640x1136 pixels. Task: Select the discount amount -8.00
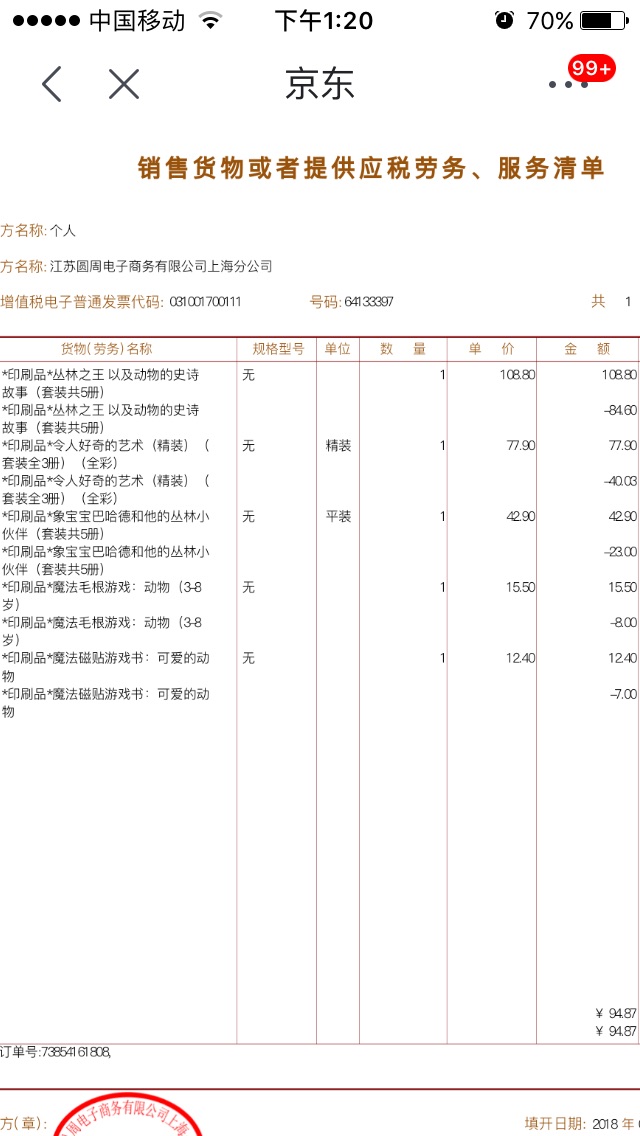pyautogui.click(x=623, y=622)
